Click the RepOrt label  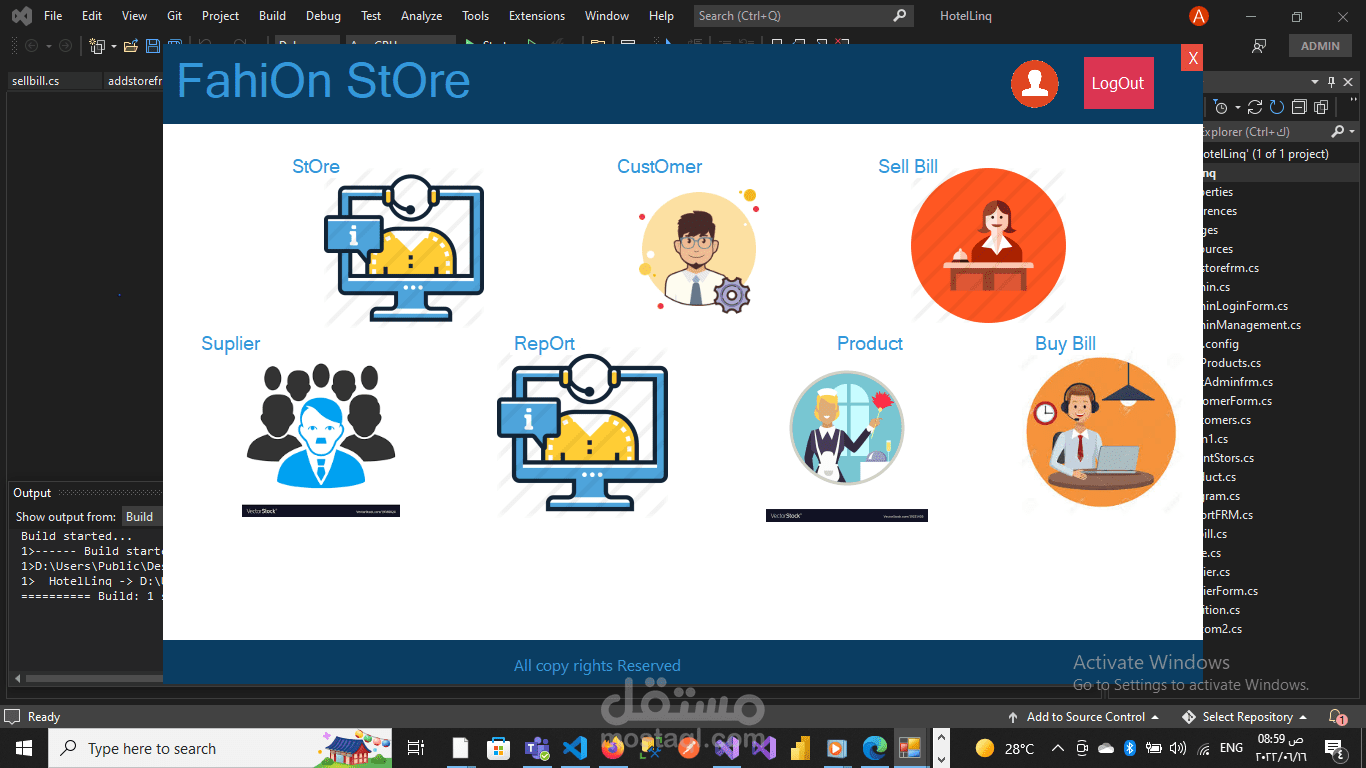(x=544, y=344)
